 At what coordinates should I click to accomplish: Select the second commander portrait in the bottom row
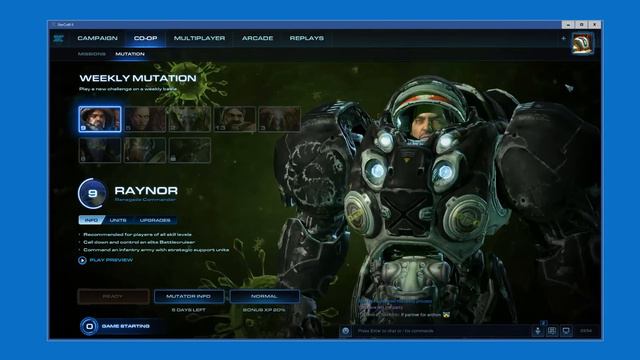pyautogui.click(x=145, y=150)
